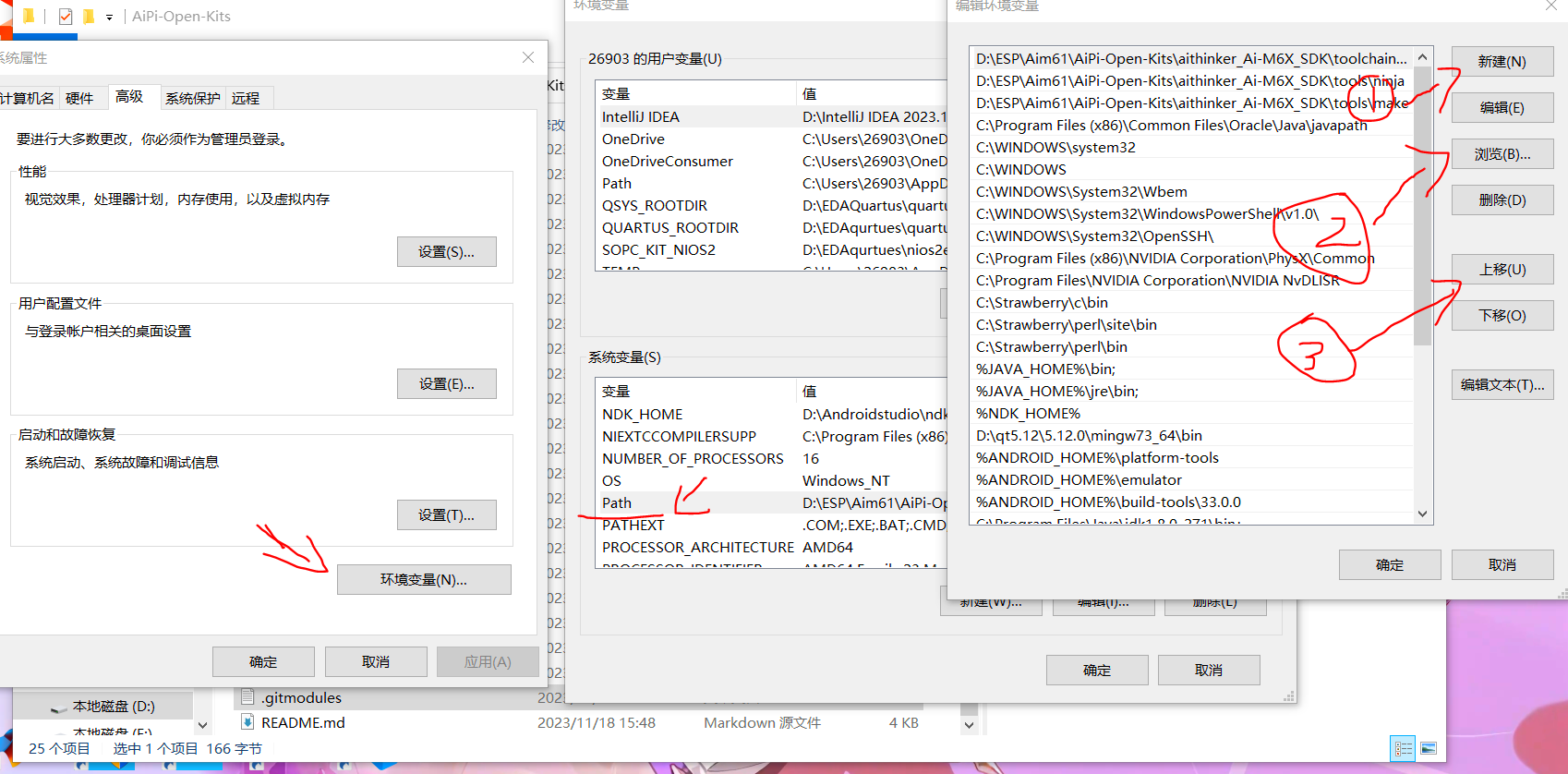Switch to the 系统保护 tab
This screenshot has height=774, width=1568.
pyautogui.click(x=193, y=98)
